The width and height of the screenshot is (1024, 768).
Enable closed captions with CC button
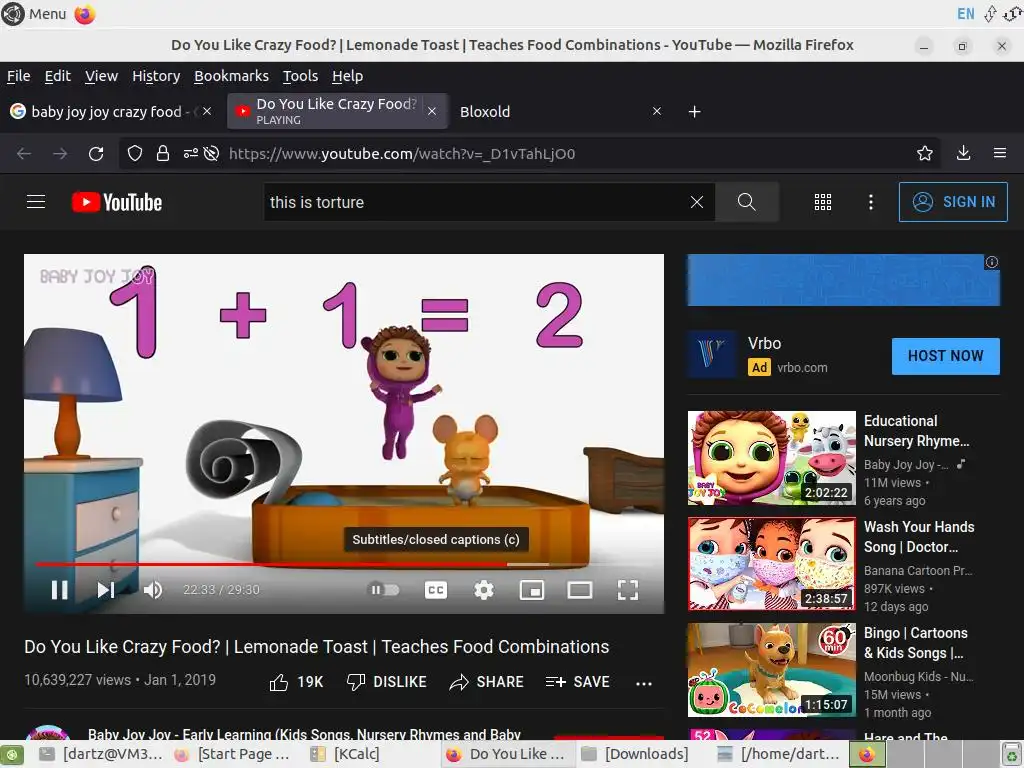[436, 590]
